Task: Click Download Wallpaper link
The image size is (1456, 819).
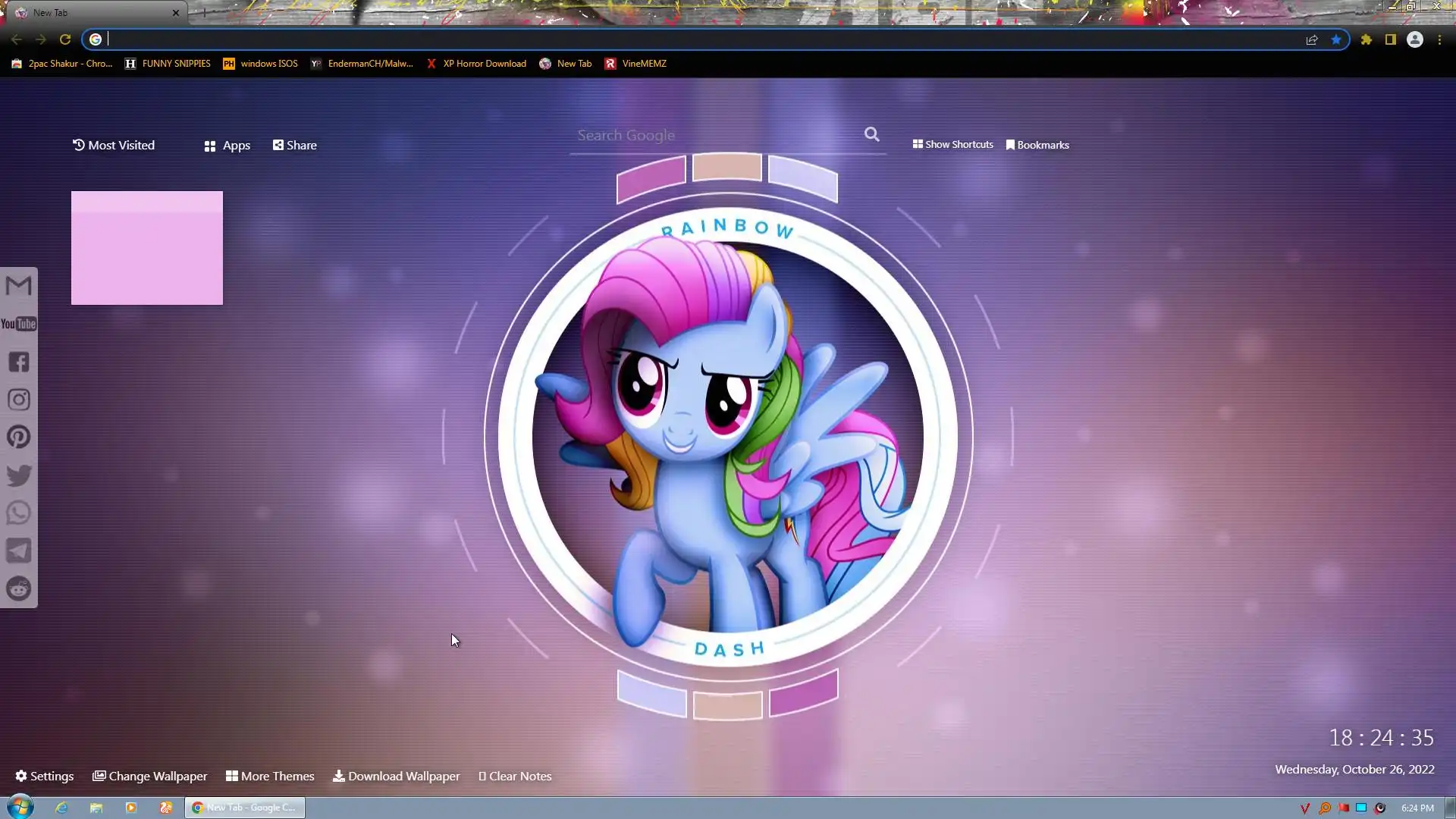Action: click(x=396, y=776)
